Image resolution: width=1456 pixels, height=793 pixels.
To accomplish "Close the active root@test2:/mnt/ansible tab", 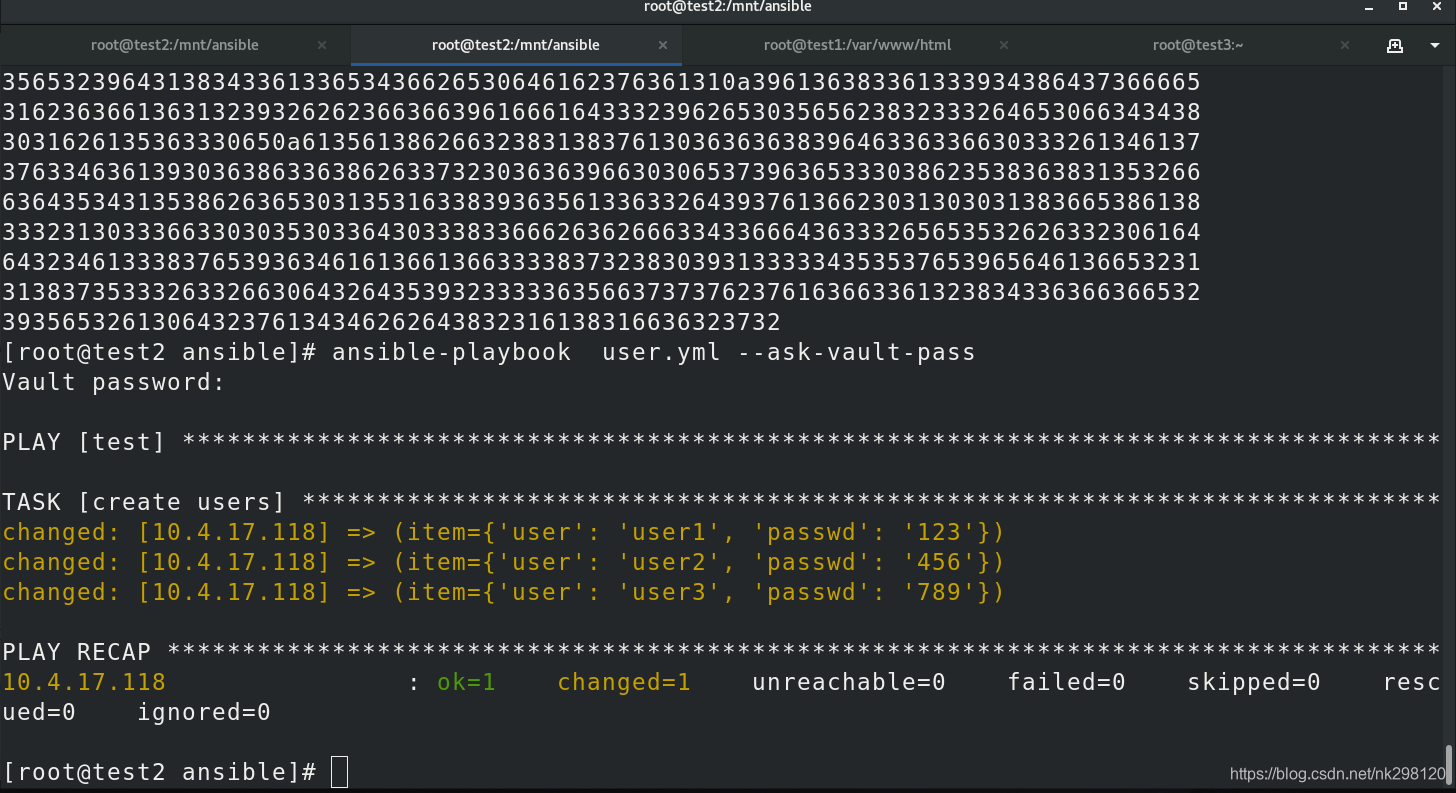I will pyautogui.click(x=663, y=45).
